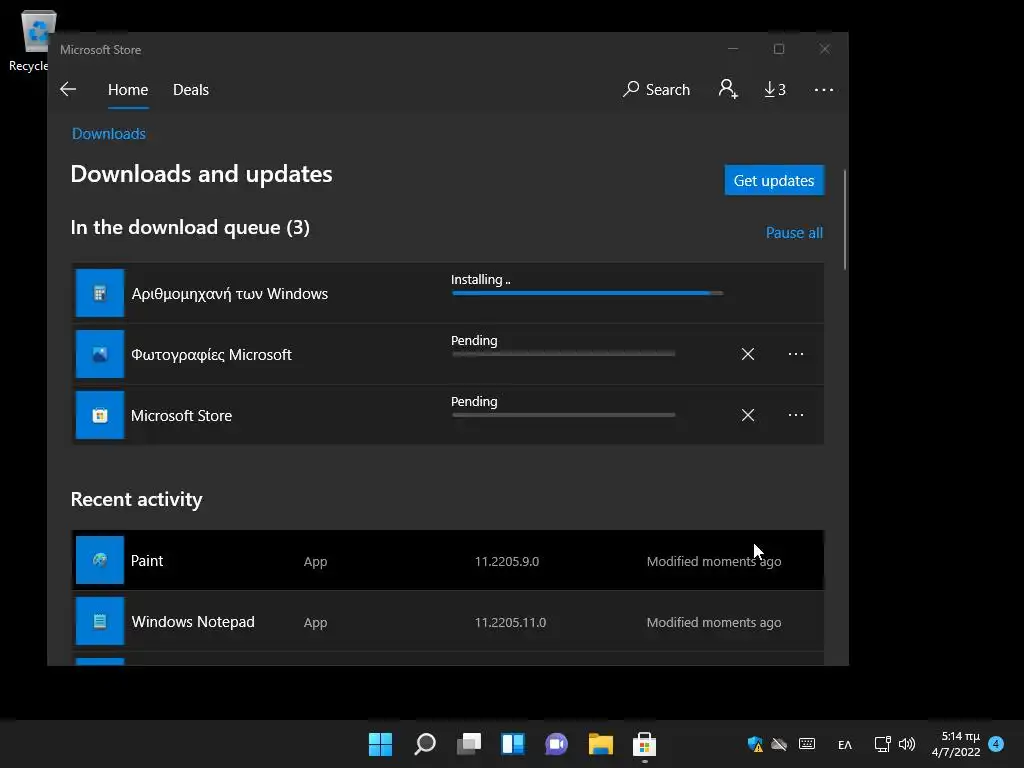This screenshot has width=1024, height=768.
Task: Click Notepad version 11.2205.11.0
Action: [510, 622]
